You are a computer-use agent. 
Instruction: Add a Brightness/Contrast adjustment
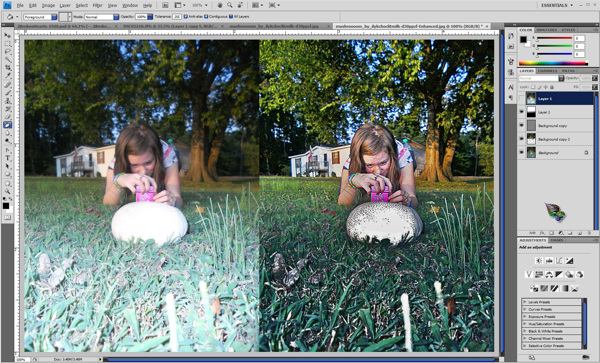(539, 261)
